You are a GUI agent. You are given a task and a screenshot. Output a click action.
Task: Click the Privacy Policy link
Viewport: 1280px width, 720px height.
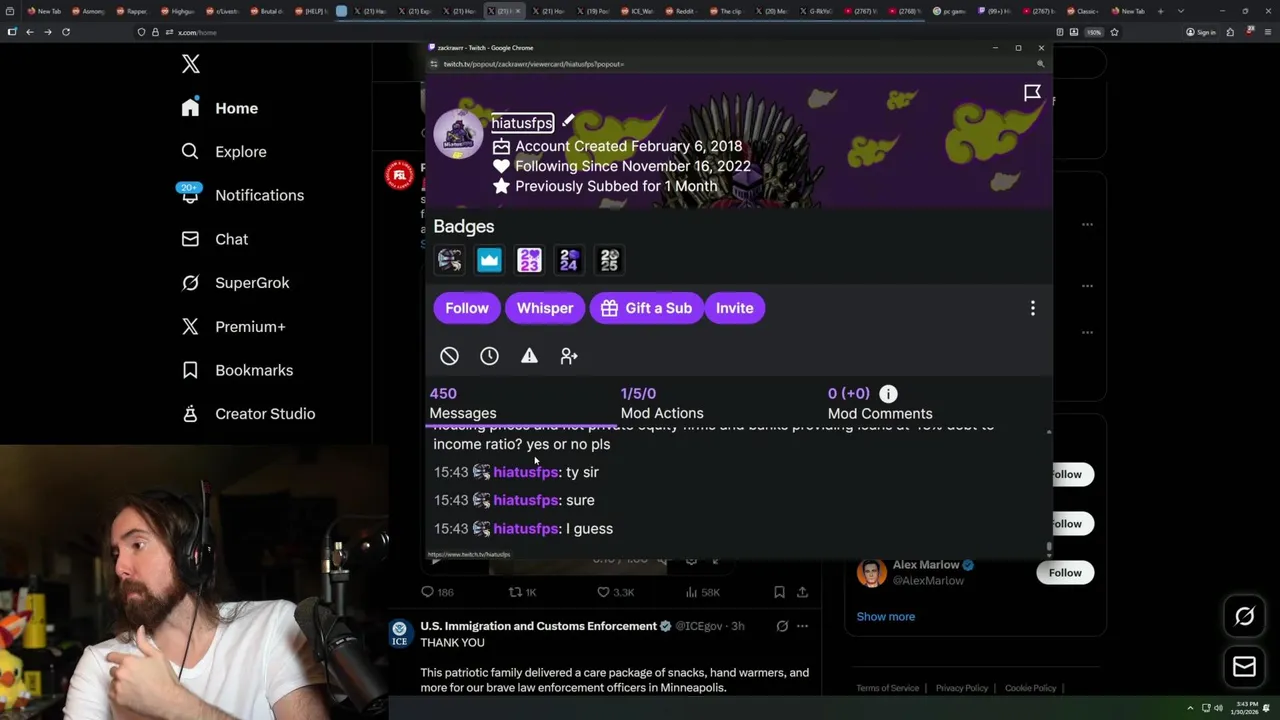point(961,688)
